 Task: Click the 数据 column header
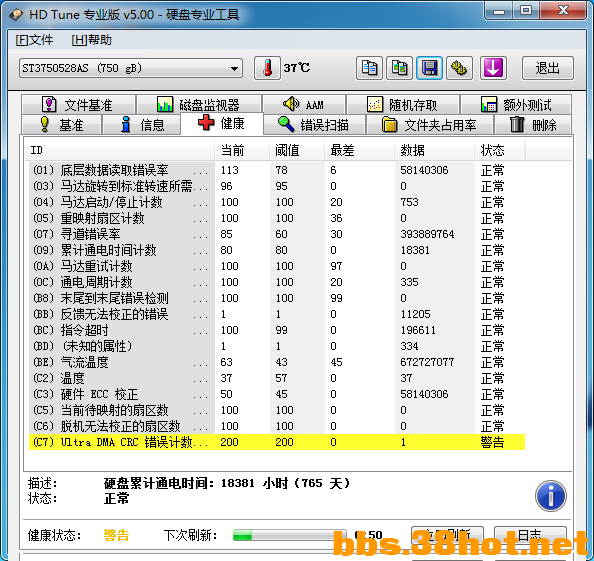click(434, 150)
